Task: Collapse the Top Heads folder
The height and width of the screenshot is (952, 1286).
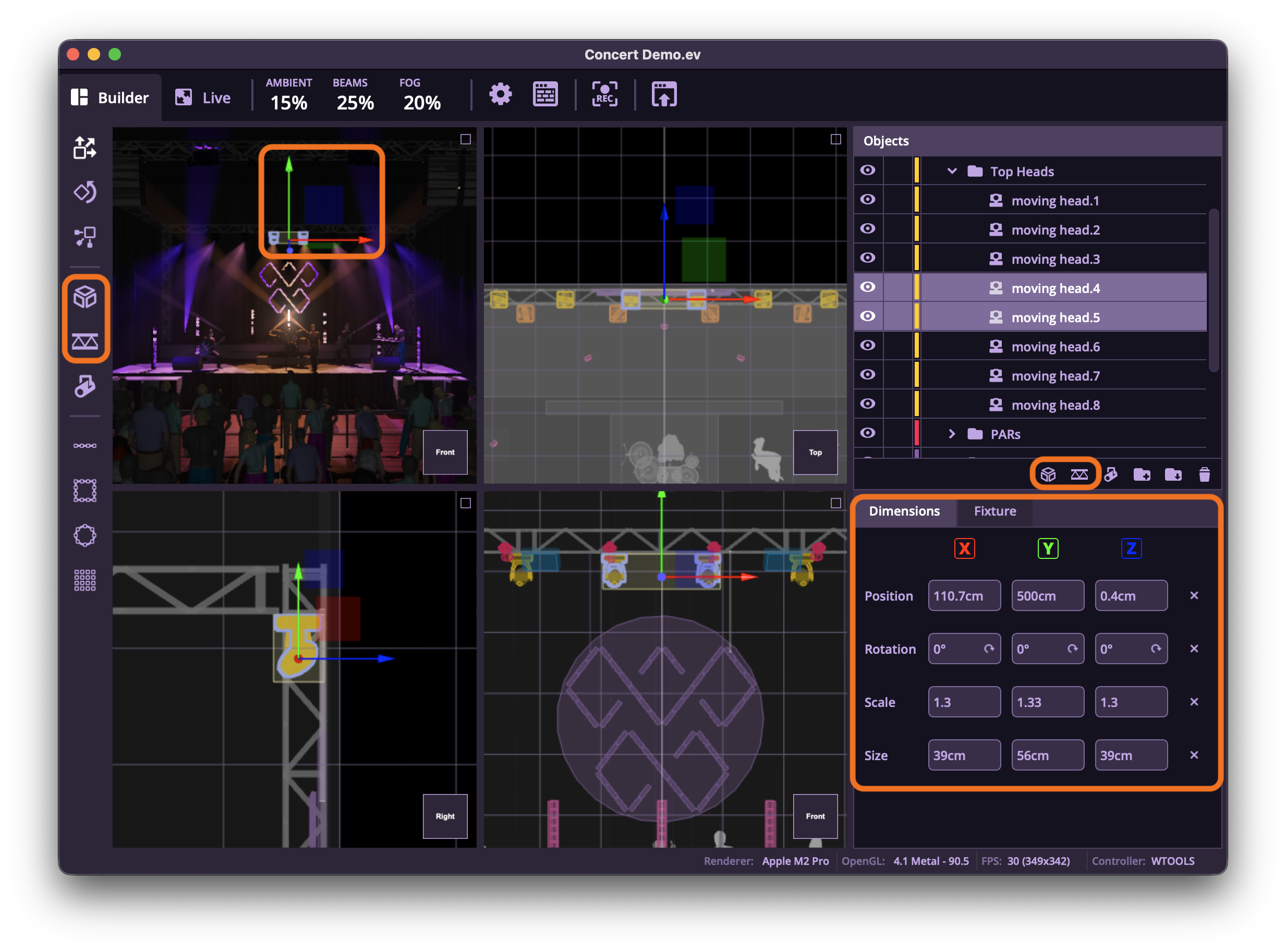Action: 952,171
